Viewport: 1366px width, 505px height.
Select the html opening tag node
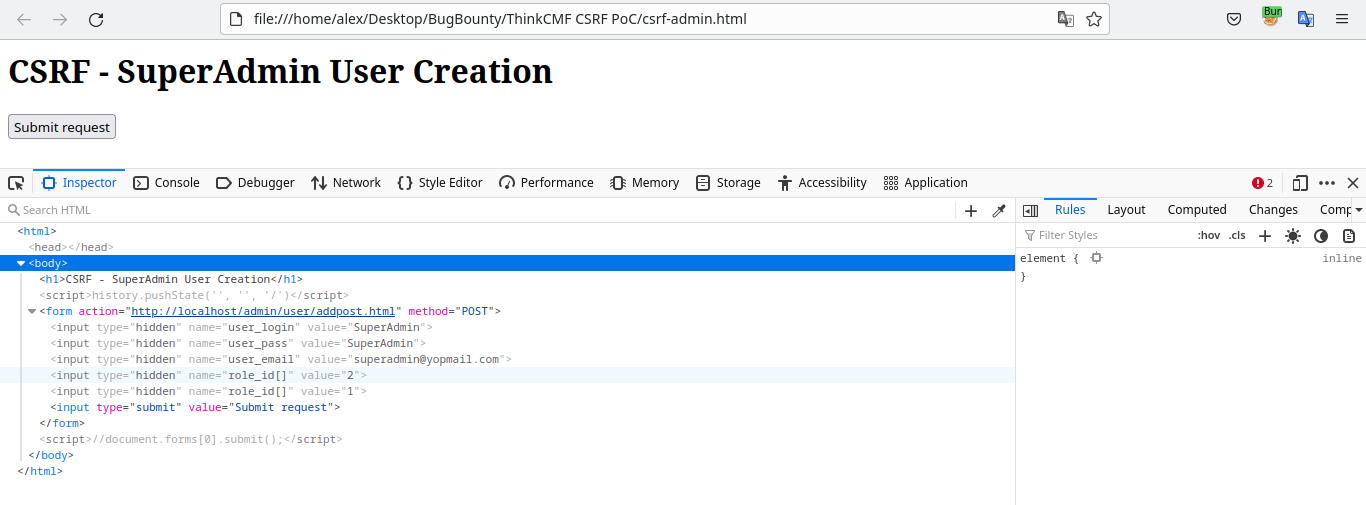[x=37, y=231]
